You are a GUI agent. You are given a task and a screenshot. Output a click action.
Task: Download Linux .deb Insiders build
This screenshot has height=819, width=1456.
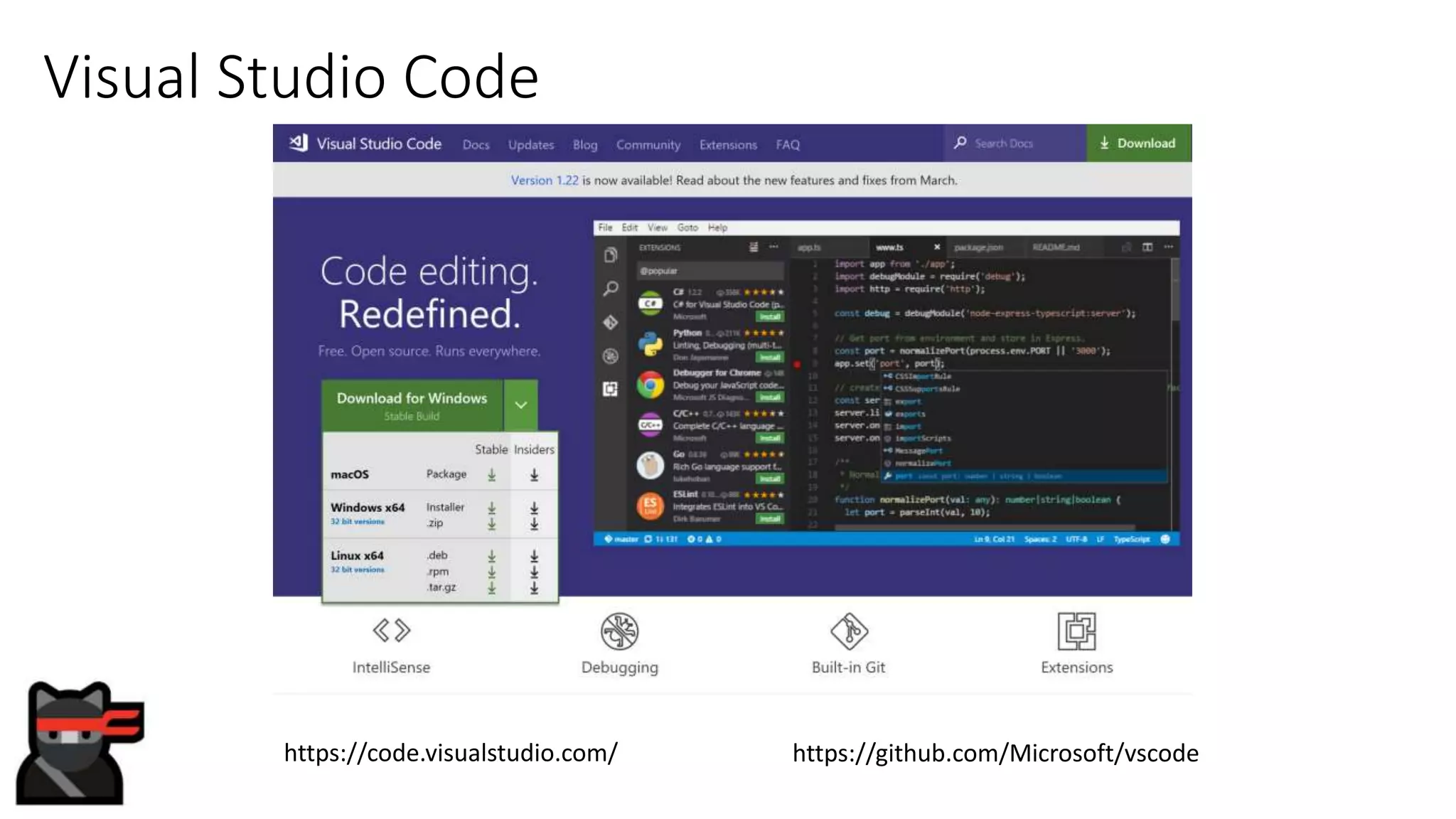(x=534, y=556)
